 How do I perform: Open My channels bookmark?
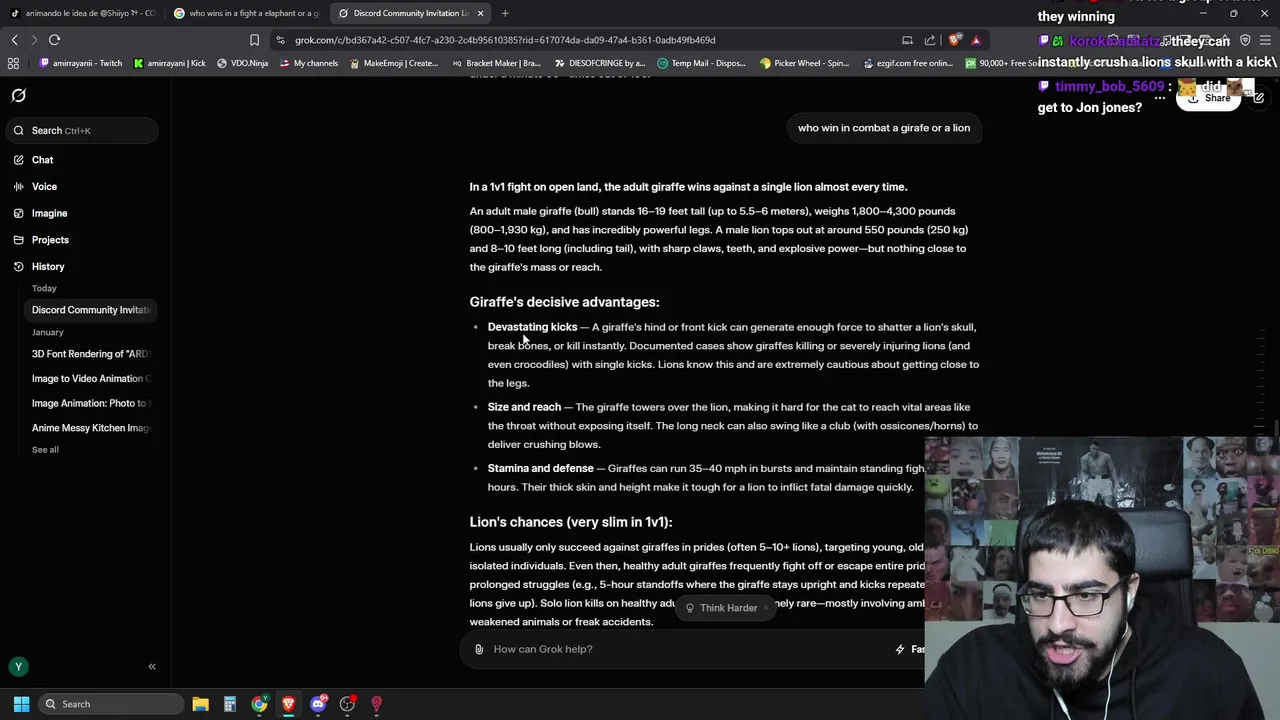point(308,63)
